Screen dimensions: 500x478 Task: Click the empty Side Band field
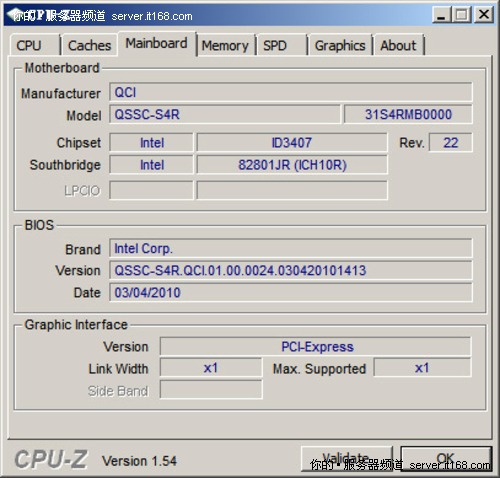211,390
